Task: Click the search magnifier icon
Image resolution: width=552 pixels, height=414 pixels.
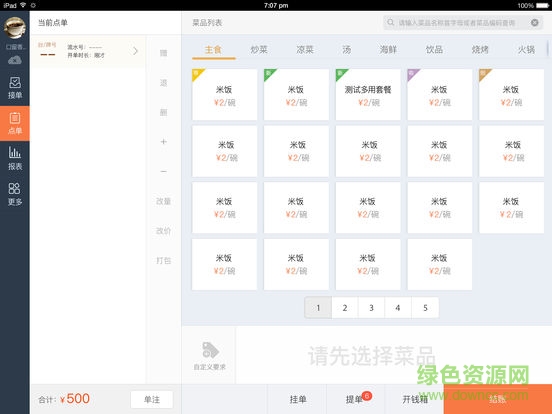Action: [x=390, y=23]
